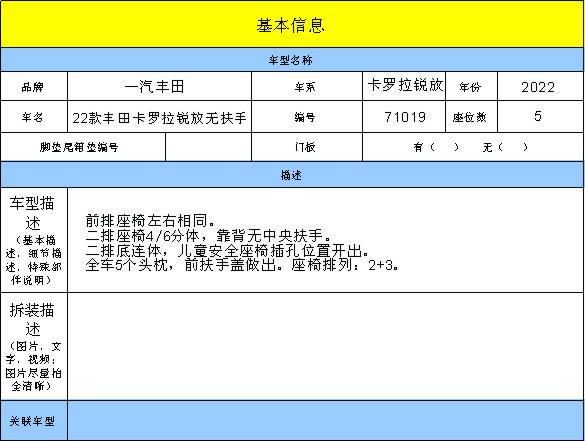Select the brand cell 一汽丰田

(x=159, y=86)
